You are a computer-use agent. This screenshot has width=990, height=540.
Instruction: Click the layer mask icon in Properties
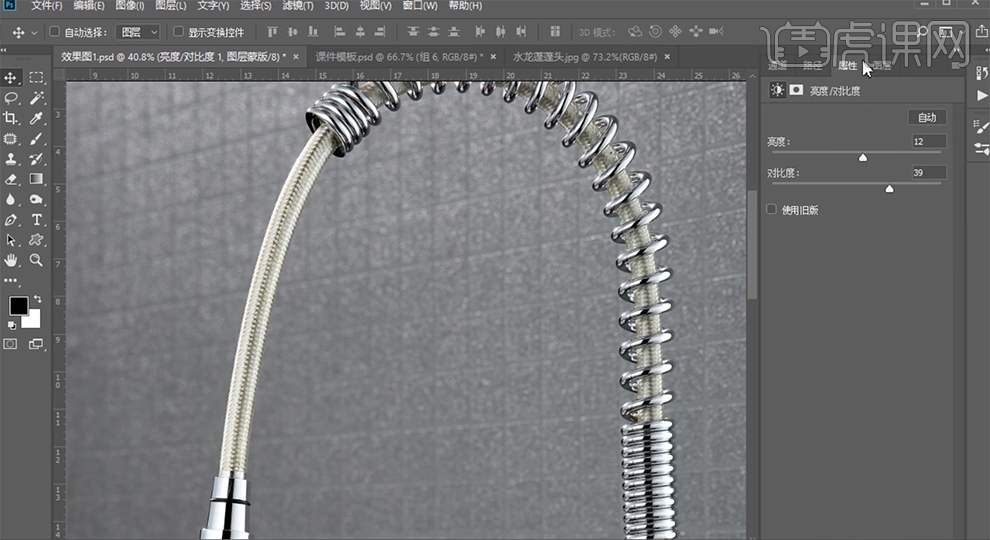click(796, 90)
